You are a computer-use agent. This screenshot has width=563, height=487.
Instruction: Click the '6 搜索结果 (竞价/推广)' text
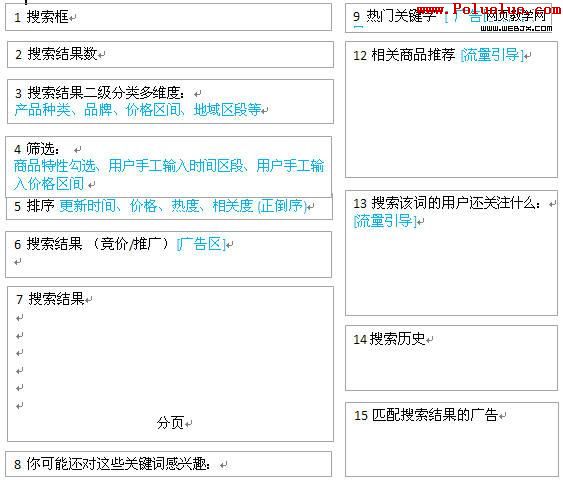[x=92, y=244]
